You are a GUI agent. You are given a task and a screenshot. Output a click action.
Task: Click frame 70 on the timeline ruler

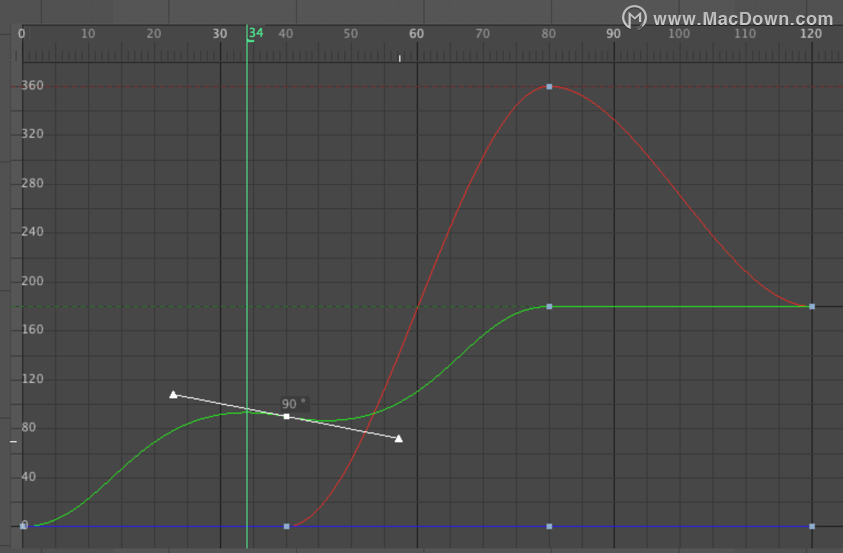point(482,34)
